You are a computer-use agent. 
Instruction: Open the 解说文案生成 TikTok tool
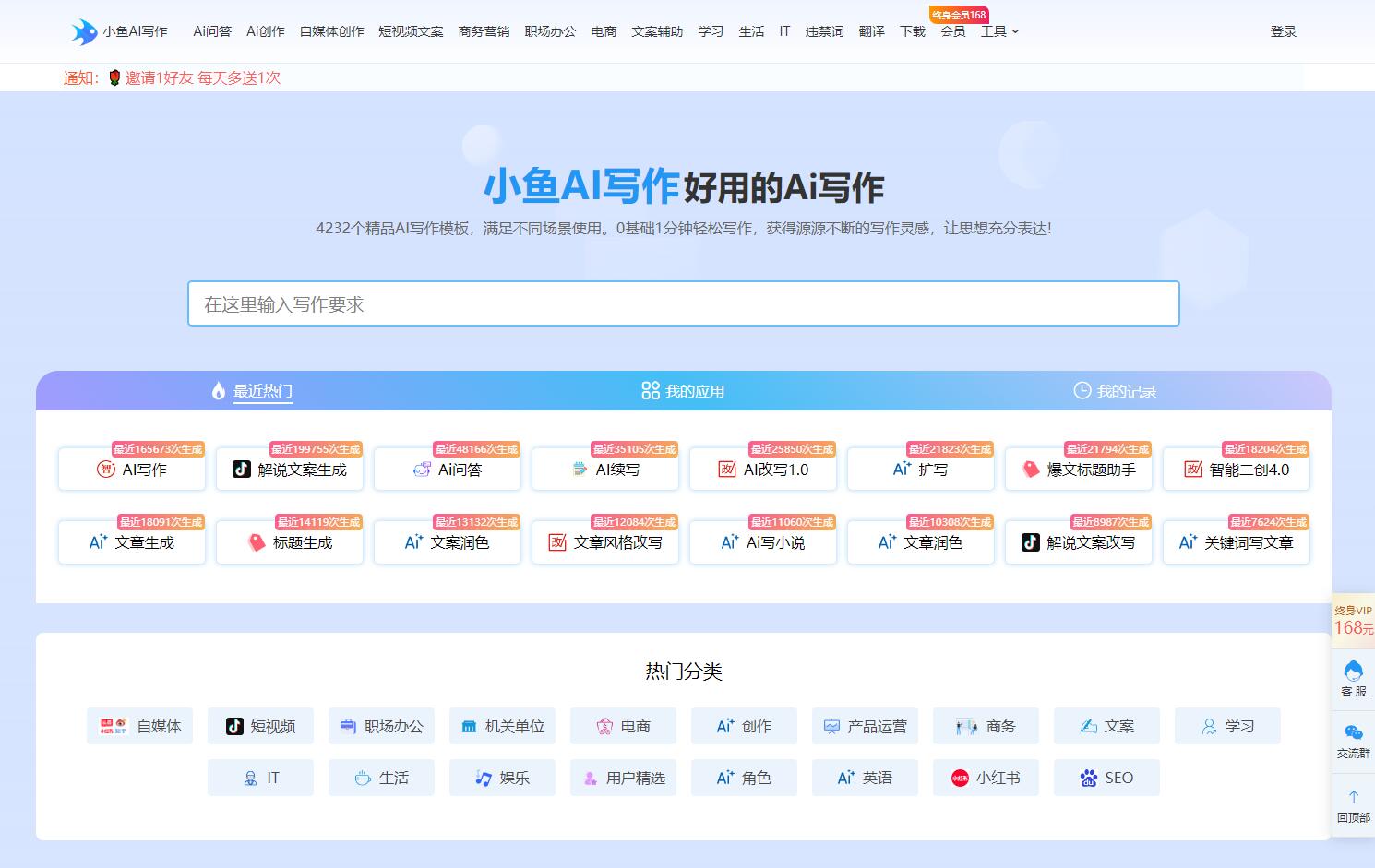click(290, 470)
